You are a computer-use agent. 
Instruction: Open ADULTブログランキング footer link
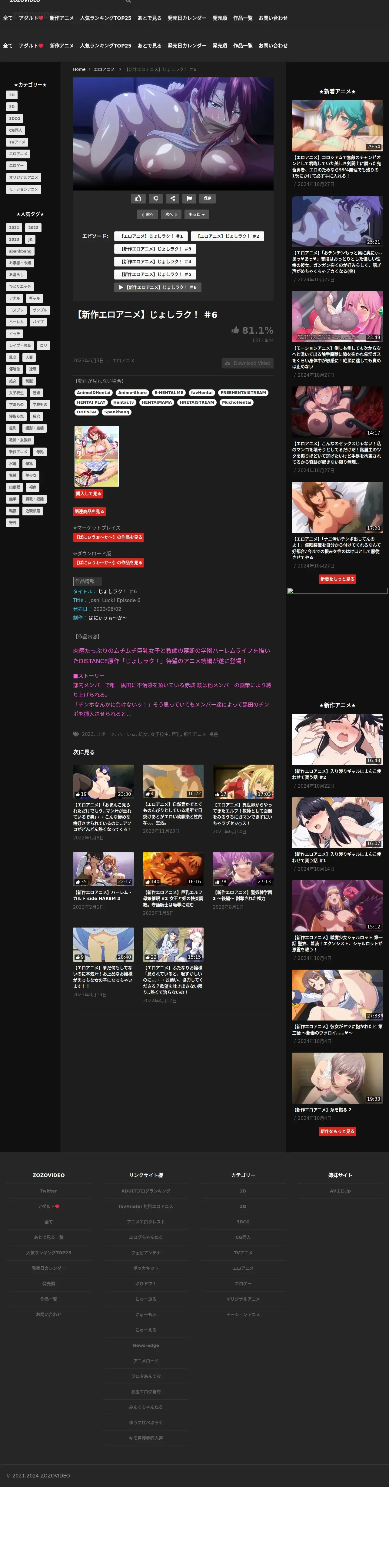146,1191
